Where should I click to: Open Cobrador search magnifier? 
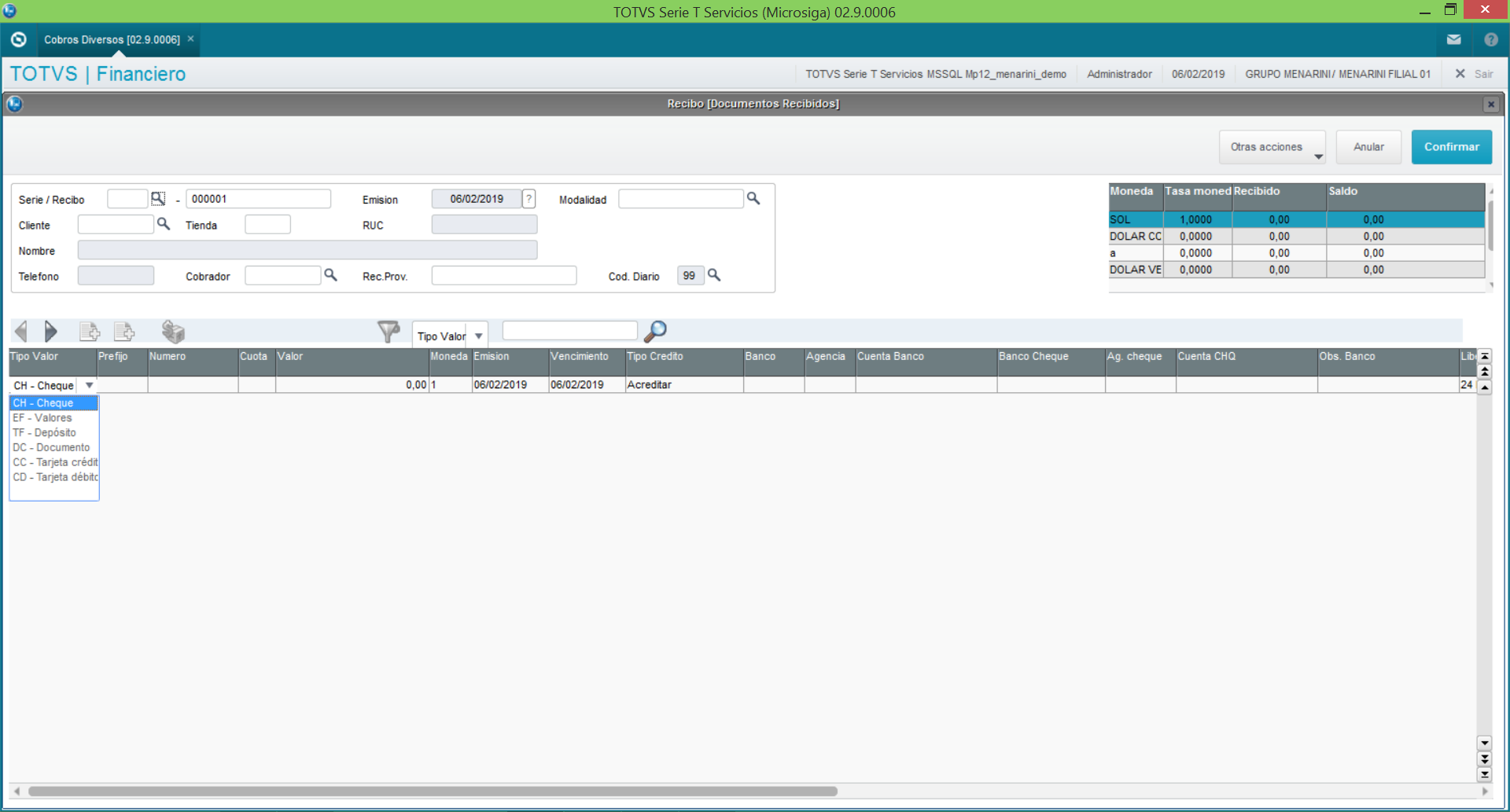pos(330,275)
